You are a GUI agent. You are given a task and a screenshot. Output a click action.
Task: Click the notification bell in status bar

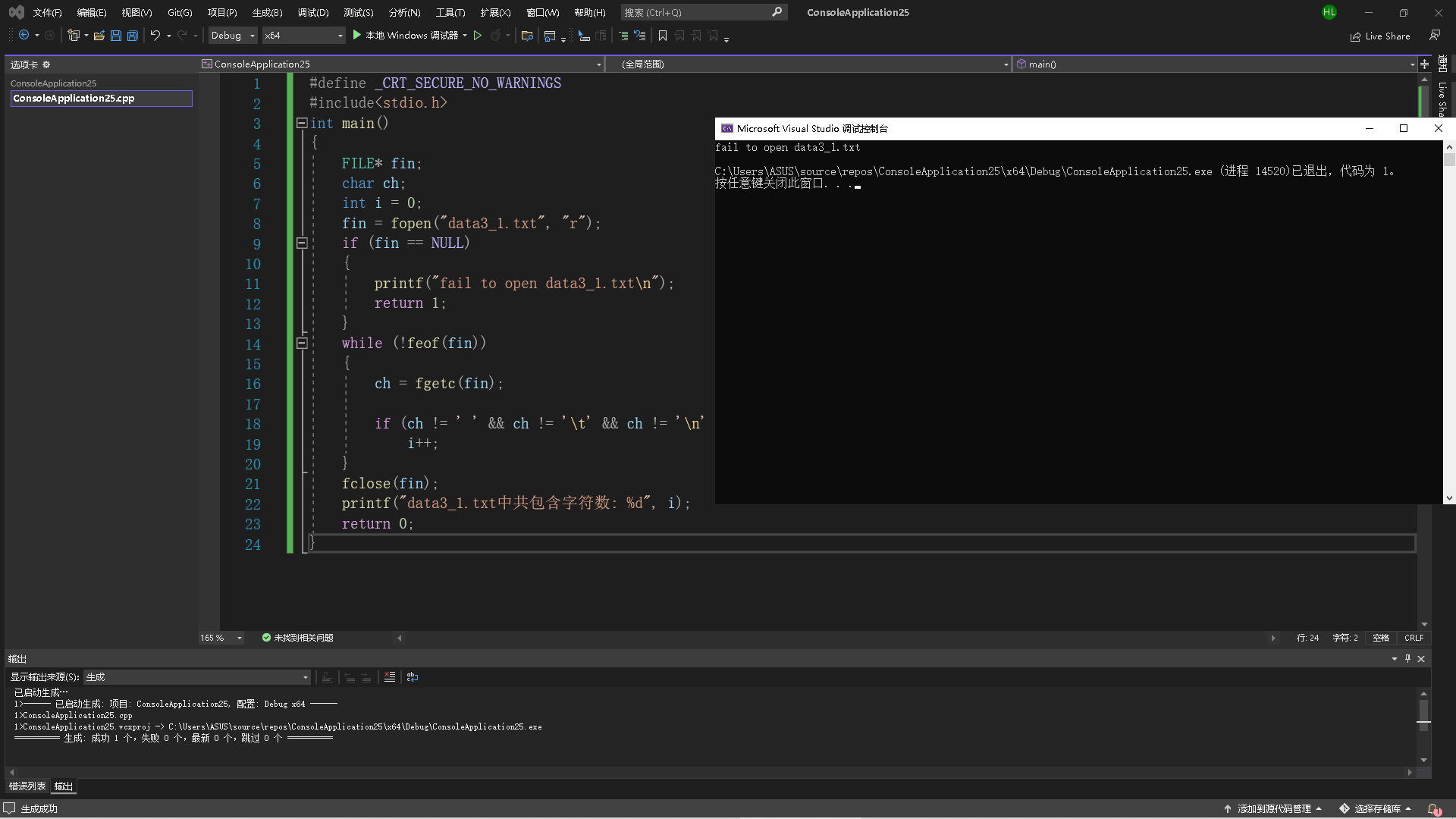pos(1433,809)
